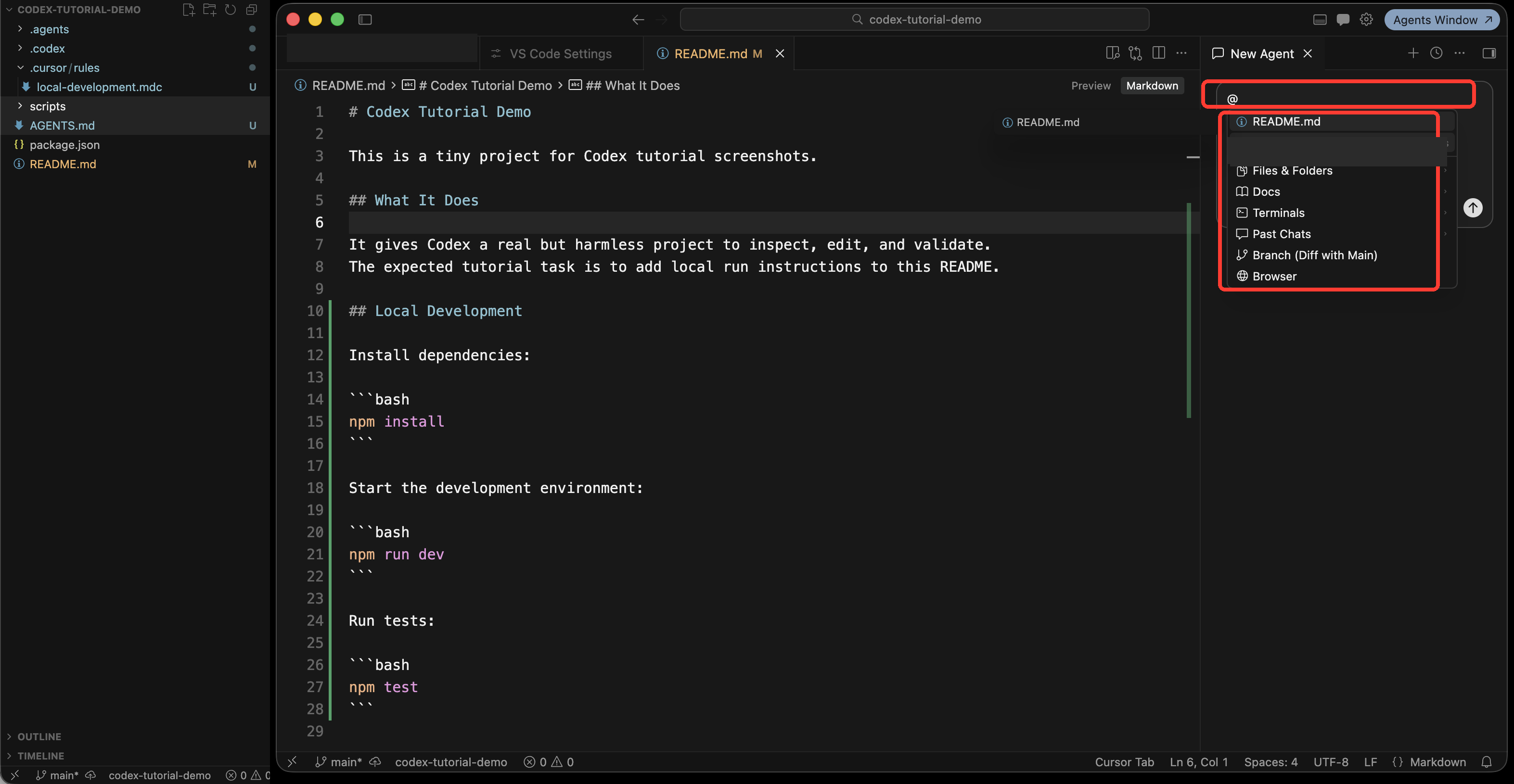Collapse CODEX-TUTORIAL-DEMO explorer section
This screenshot has height=784, width=1514.
pos(79,10)
